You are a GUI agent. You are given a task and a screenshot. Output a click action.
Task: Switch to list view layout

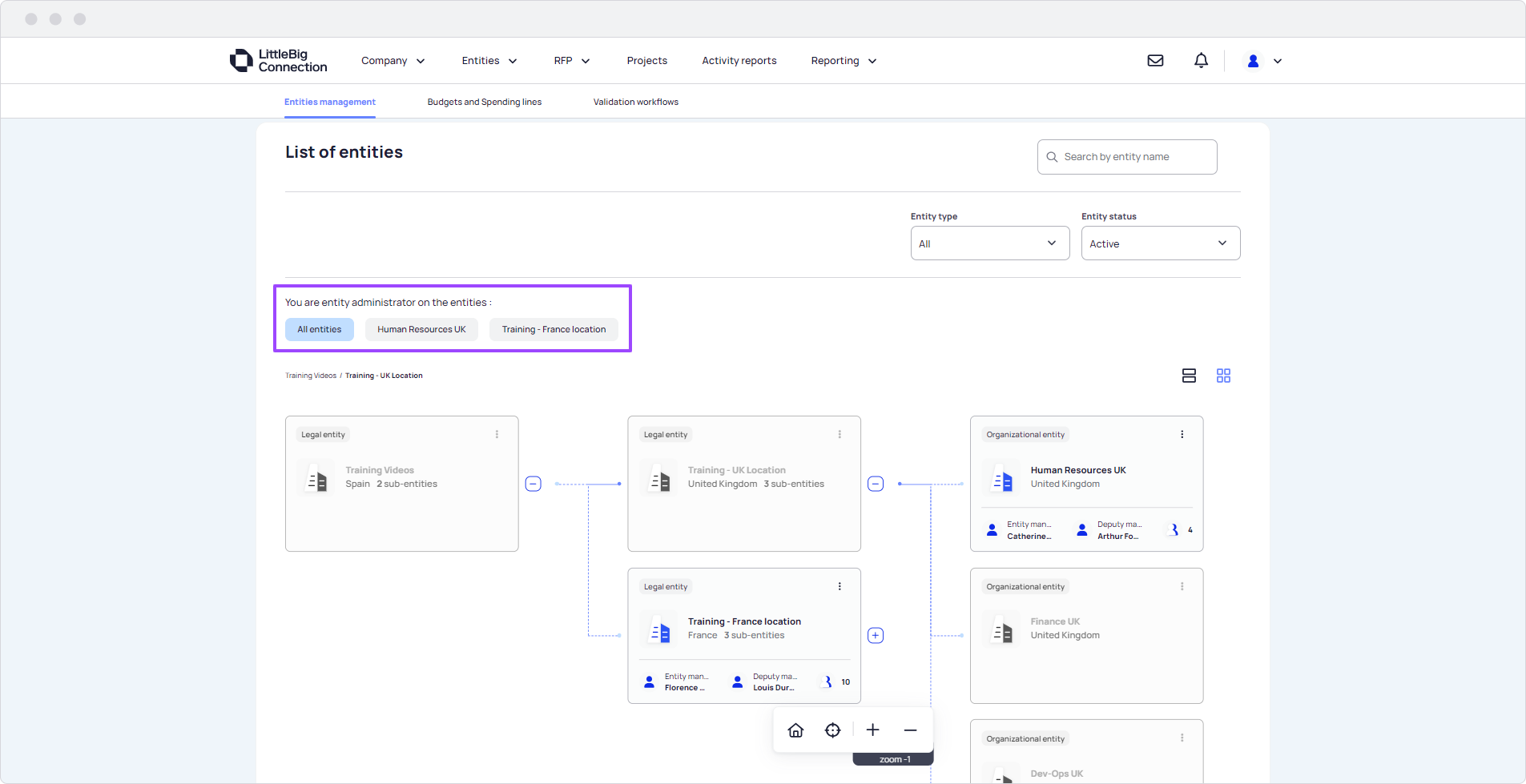1189,376
